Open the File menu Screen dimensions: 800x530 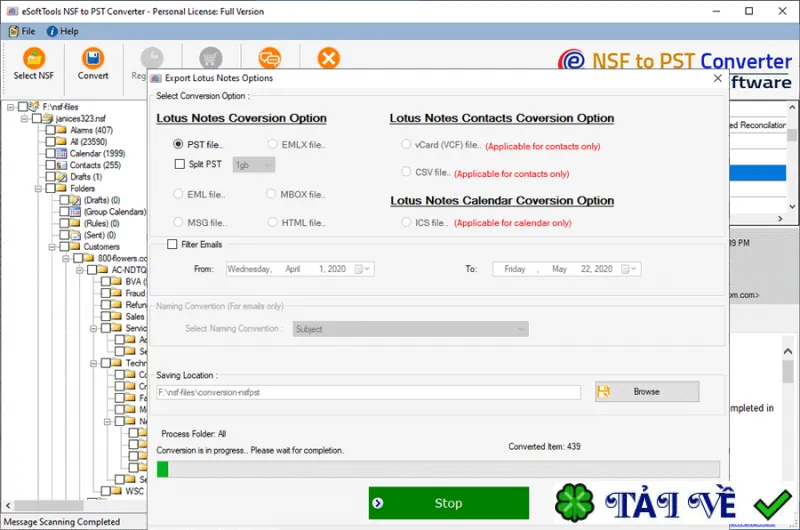click(22, 31)
